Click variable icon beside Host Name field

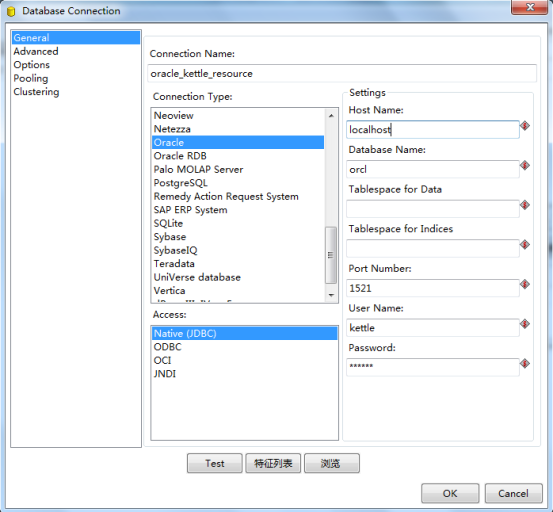[x=525, y=126]
